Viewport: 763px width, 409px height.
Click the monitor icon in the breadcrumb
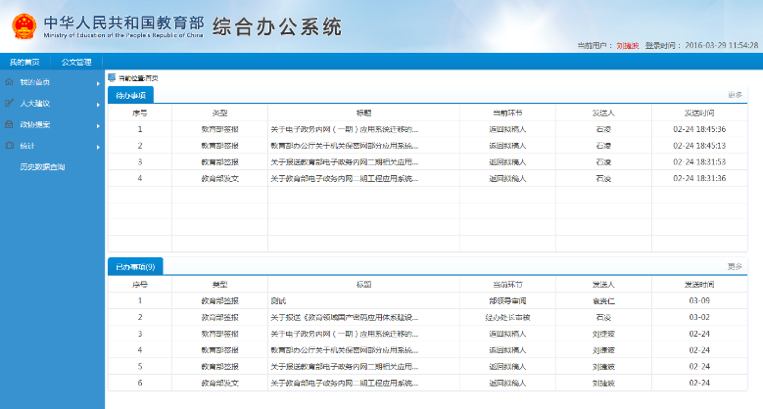[x=112, y=77]
